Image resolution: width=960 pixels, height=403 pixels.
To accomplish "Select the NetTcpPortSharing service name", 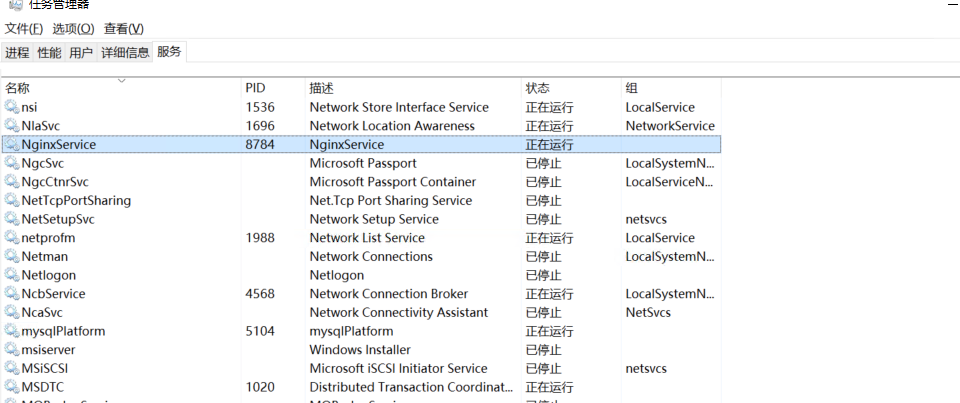I will coord(76,200).
